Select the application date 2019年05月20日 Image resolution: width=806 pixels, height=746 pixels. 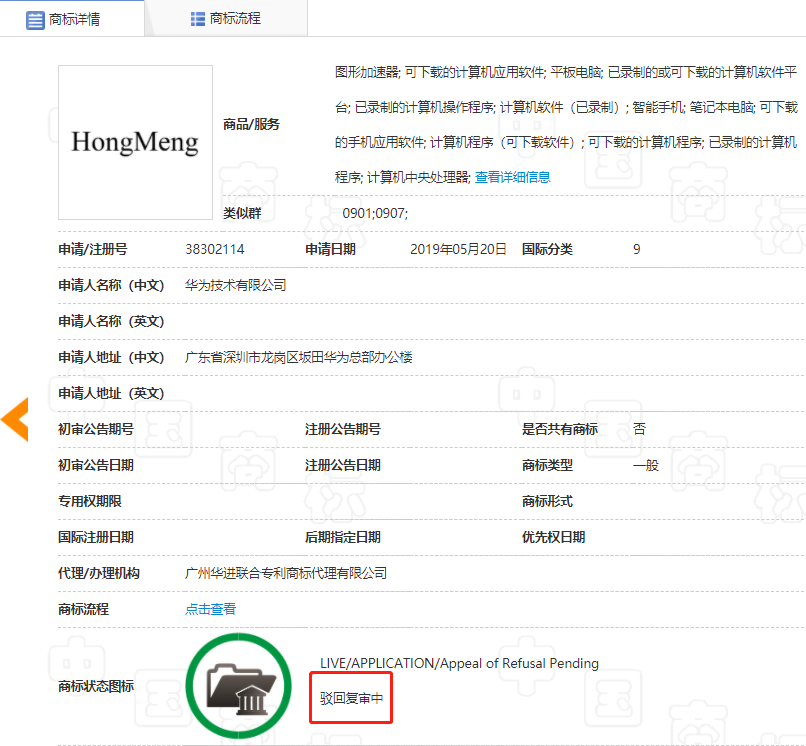tap(458, 249)
